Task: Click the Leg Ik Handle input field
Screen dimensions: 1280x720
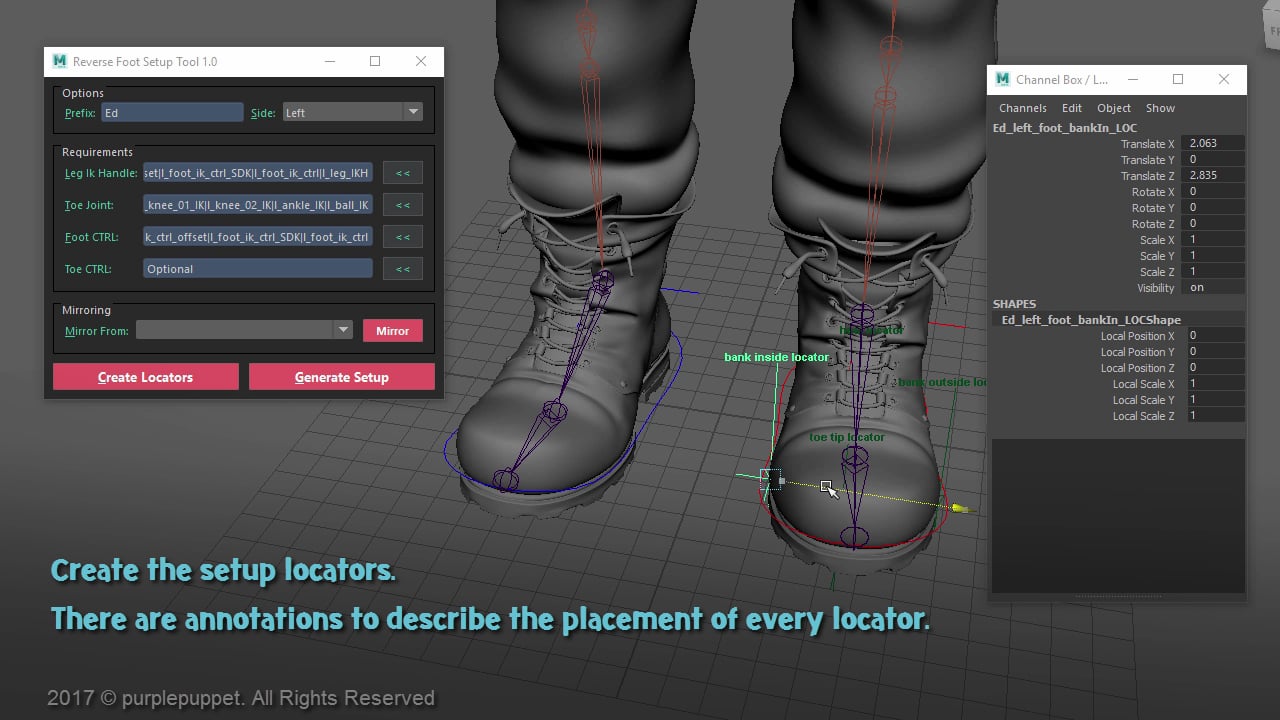Action: 257,173
